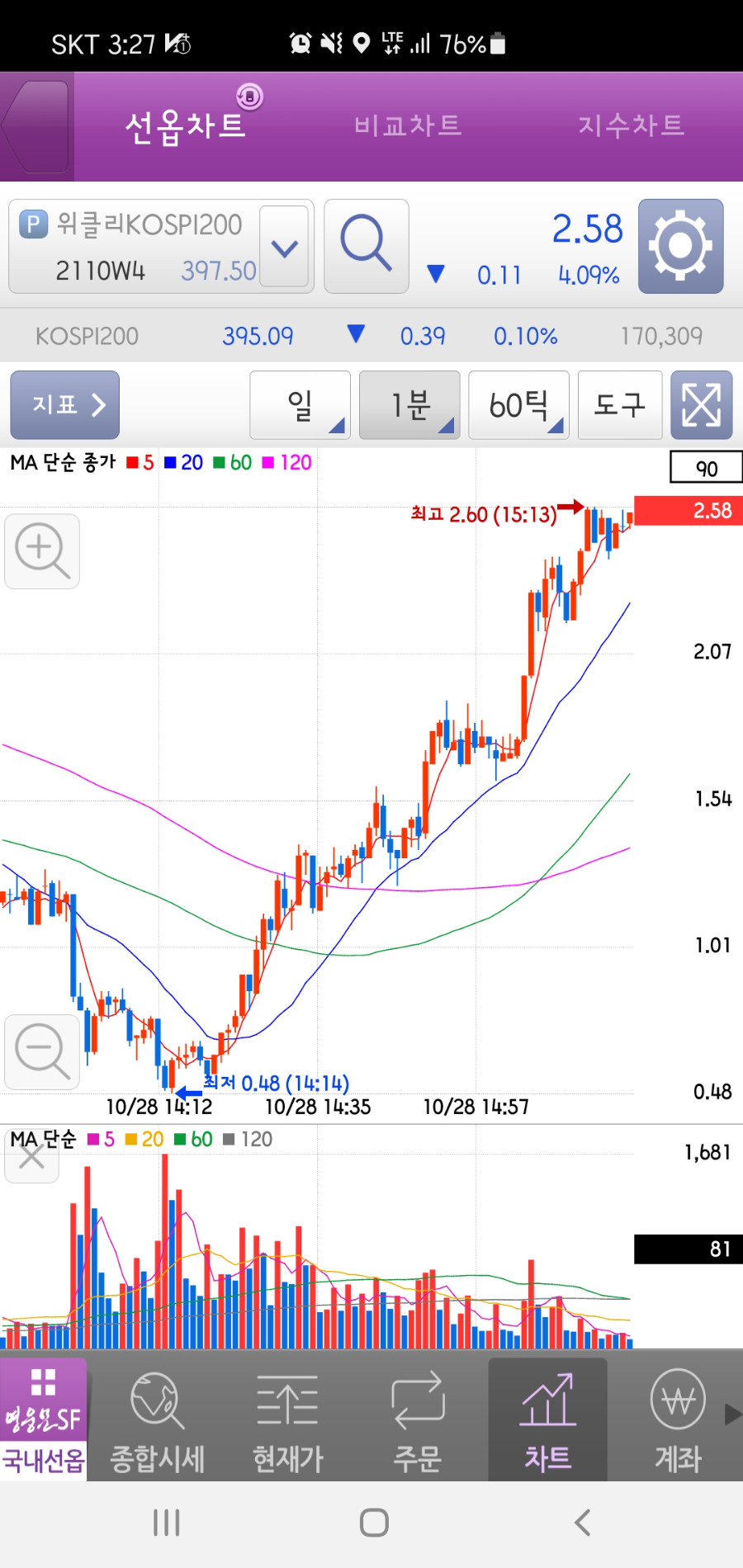Image resolution: width=743 pixels, height=1568 pixels.
Task: Expand chart to fullscreen icon
Action: (x=701, y=405)
